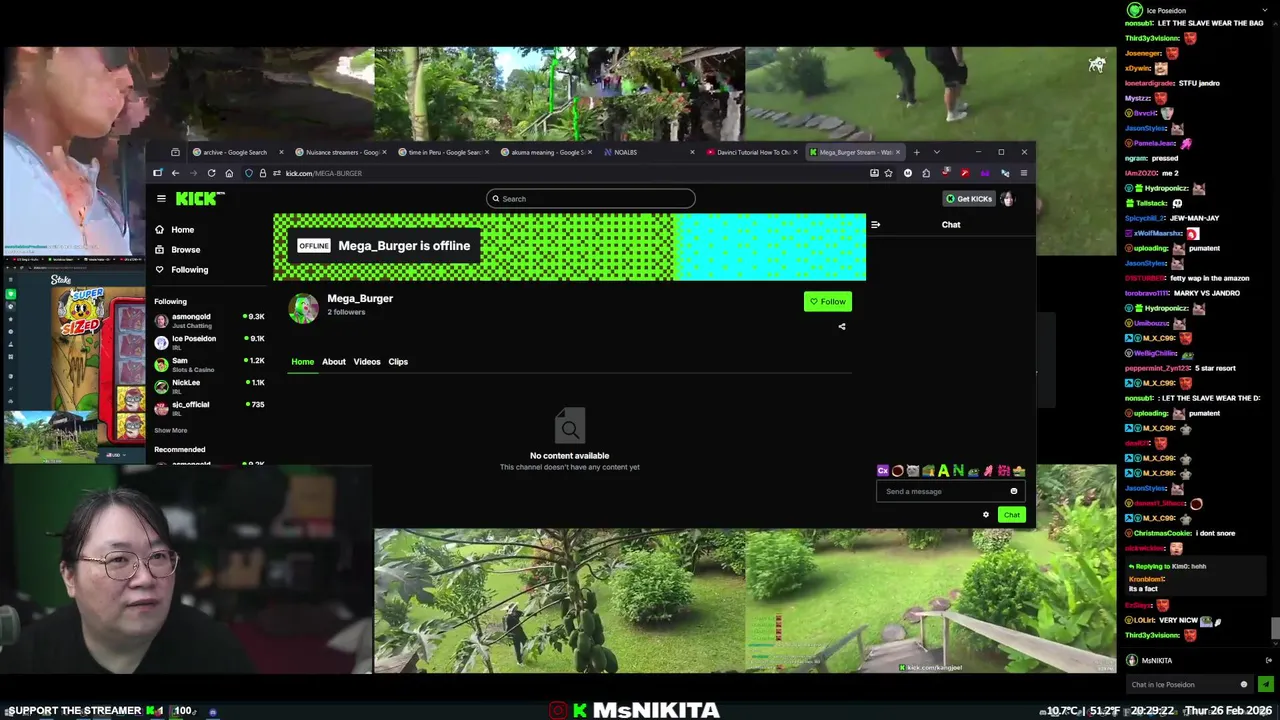
Task: Click Kronblom1 username in stream chat
Action: coord(1147,579)
